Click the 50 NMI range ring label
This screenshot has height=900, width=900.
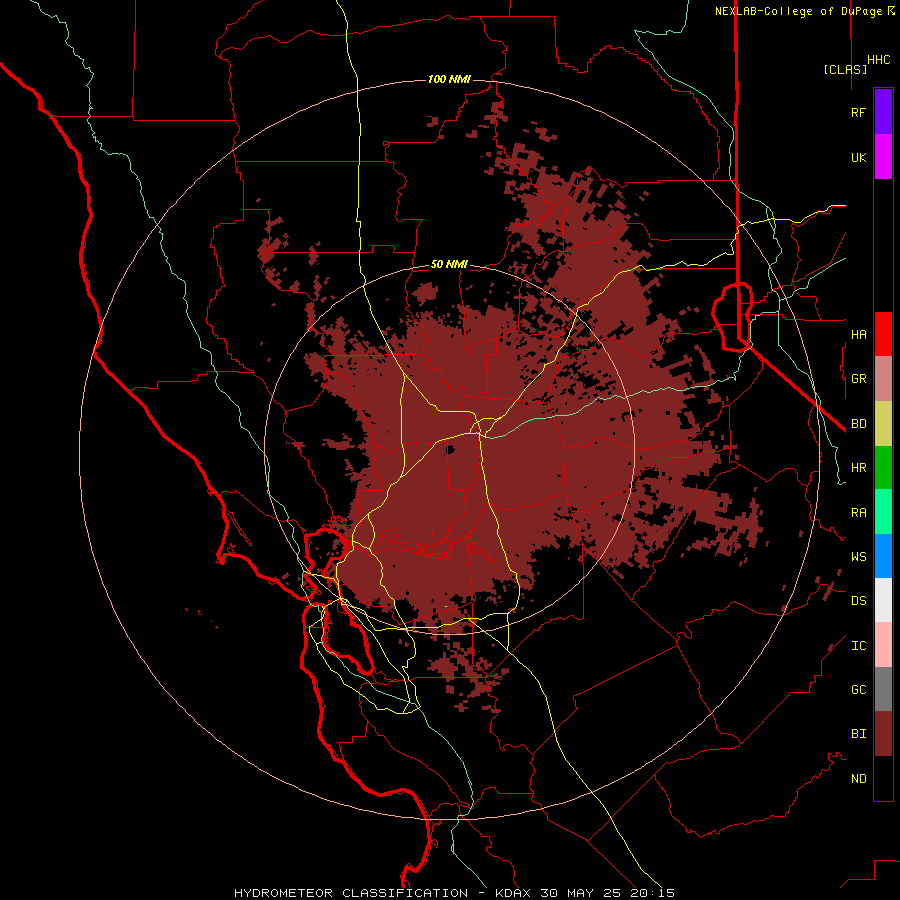coord(449,264)
